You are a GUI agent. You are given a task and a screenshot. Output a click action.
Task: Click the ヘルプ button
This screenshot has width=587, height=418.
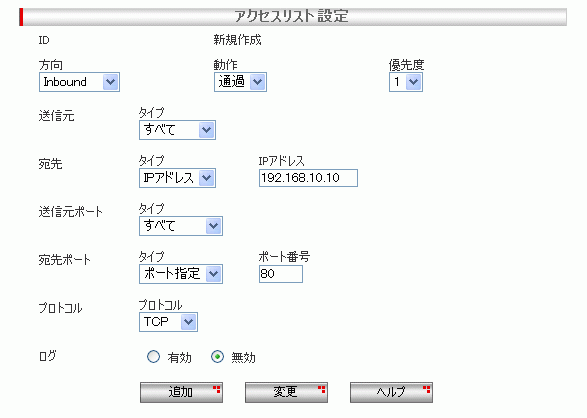[x=391, y=392]
